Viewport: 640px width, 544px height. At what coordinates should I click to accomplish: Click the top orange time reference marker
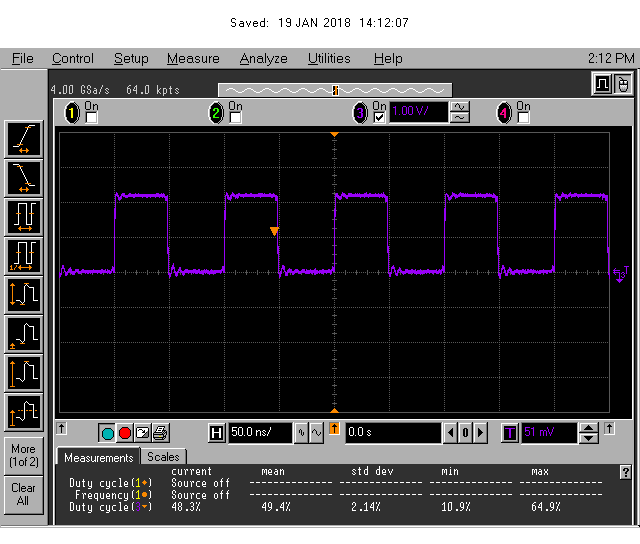[334, 134]
